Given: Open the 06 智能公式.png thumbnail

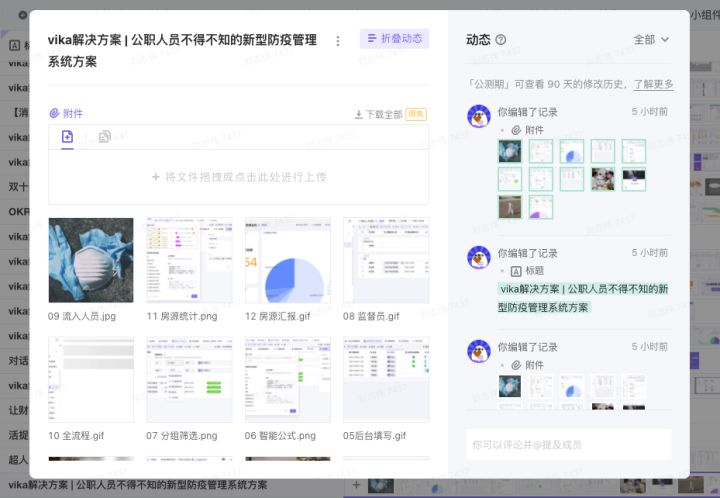Looking at the screenshot, I should [287, 380].
